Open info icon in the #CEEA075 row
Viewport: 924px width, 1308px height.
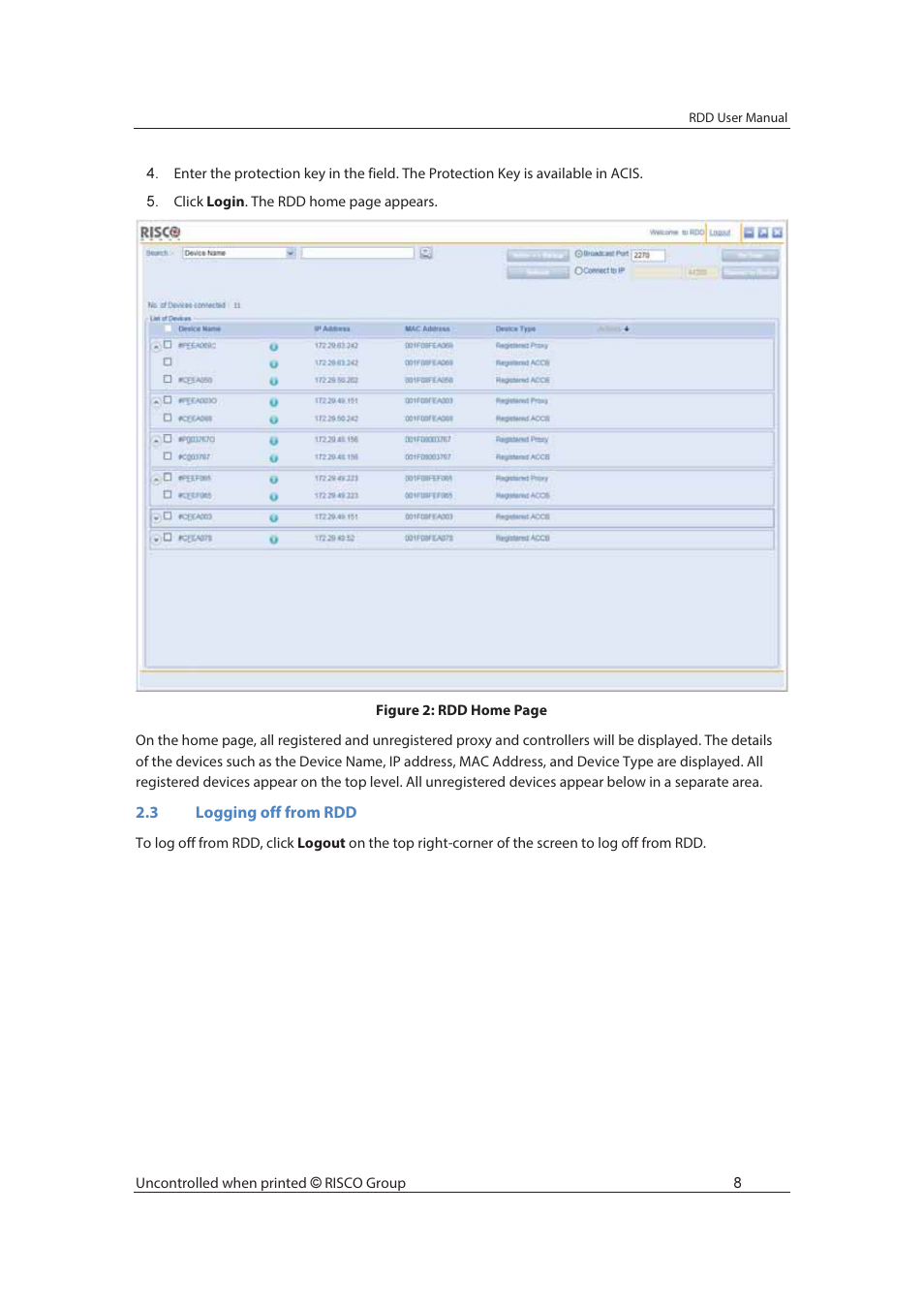click(x=274, y=540)
